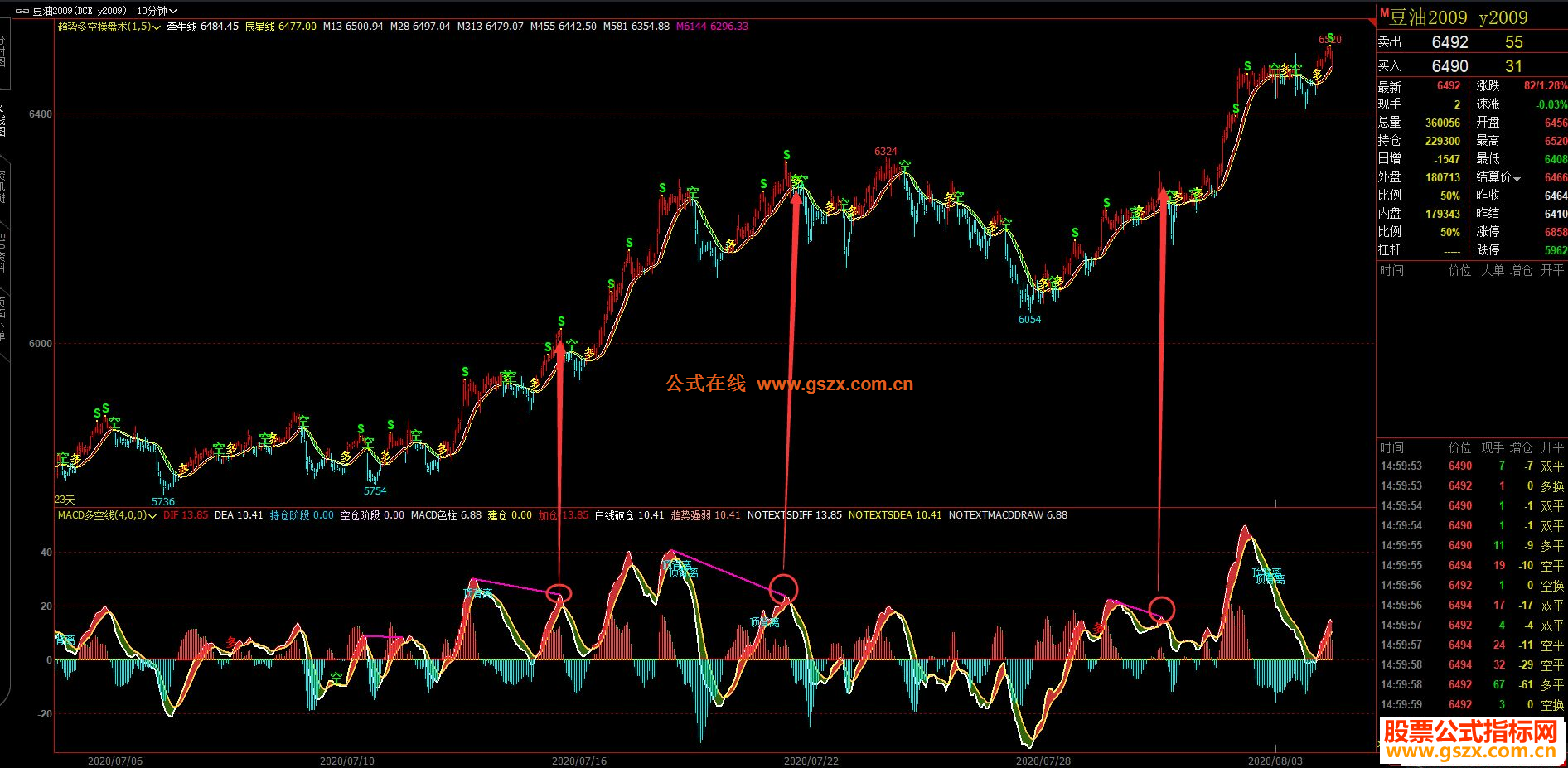Image resolution: width=1568 pixels, height=768 pixels.
Task: Click the 6324 high price label
Action: pyautogui.click(x=886, y=152)
